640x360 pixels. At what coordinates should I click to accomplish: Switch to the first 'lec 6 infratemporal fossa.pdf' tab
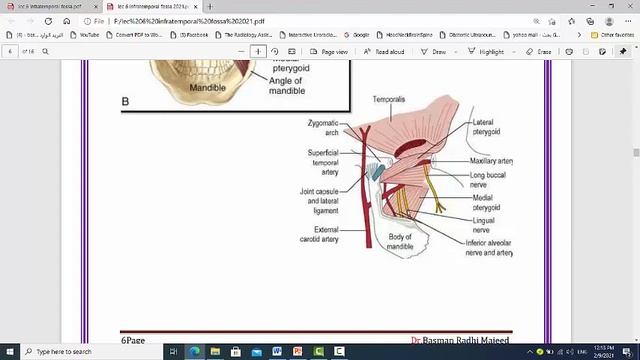pos(51,7)
